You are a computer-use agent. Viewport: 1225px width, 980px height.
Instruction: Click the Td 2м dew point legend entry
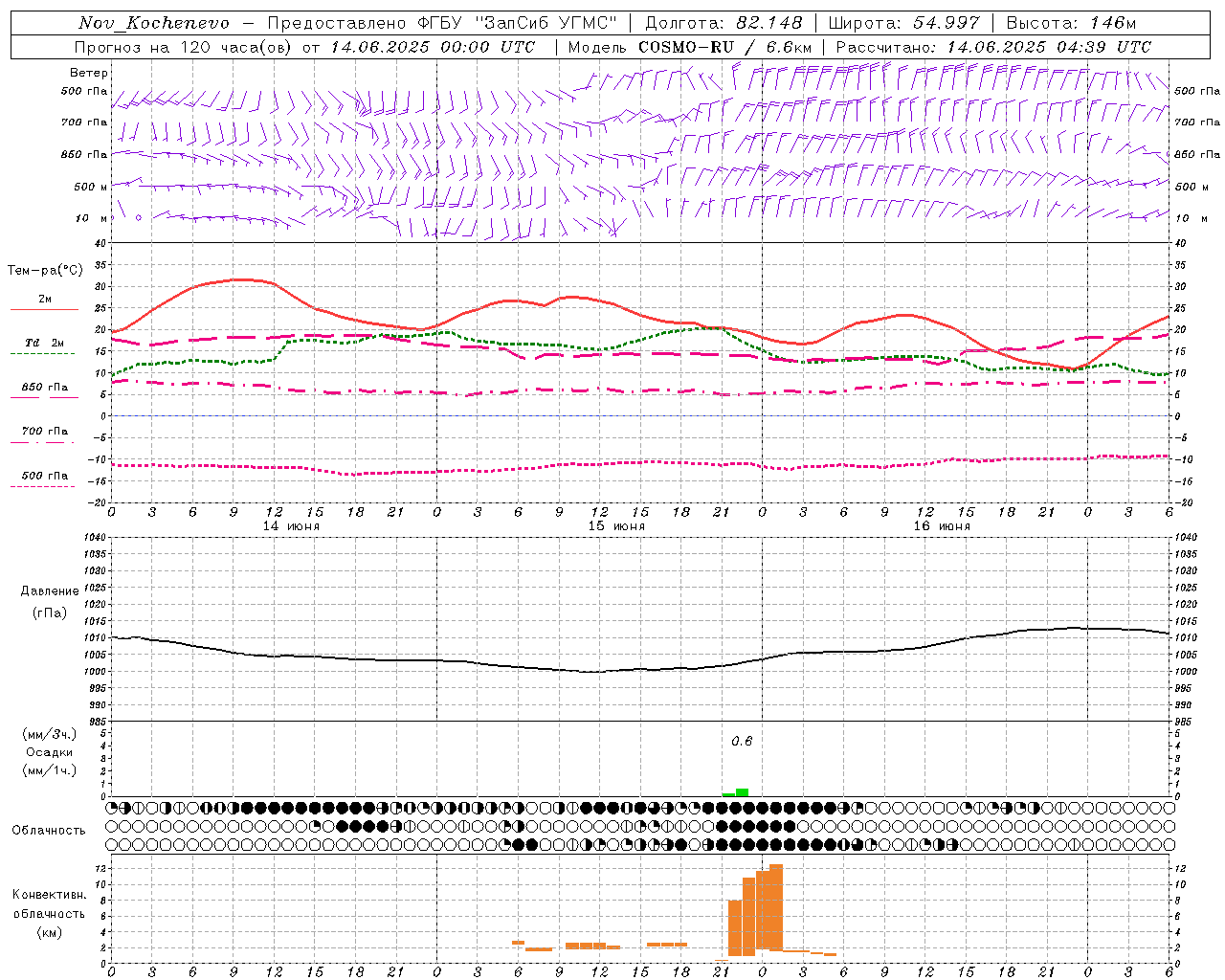(44, 343)
